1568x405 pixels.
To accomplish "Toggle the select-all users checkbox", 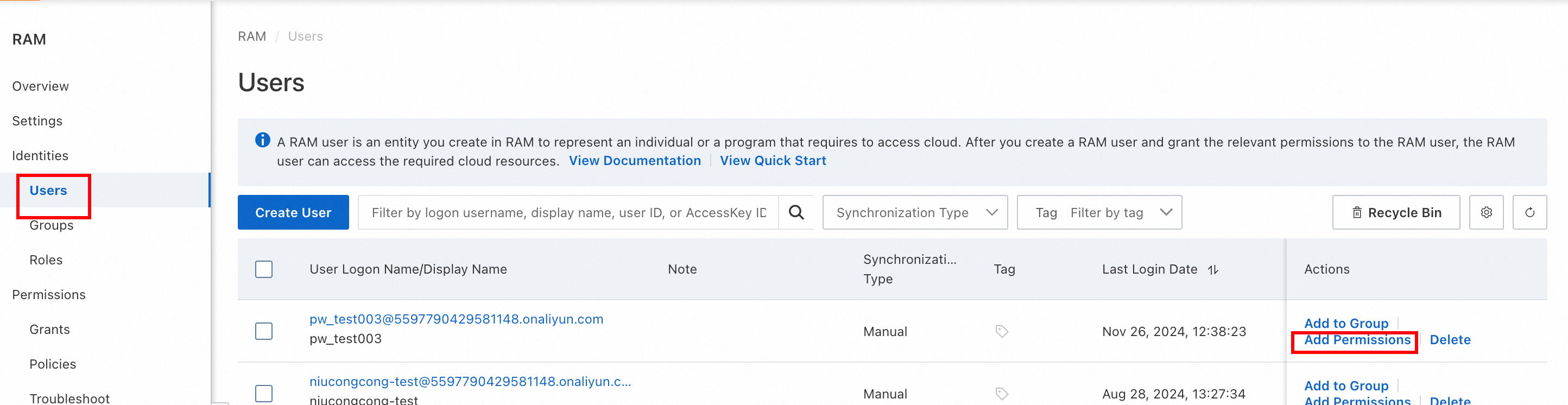I will [x=263, y=269].
